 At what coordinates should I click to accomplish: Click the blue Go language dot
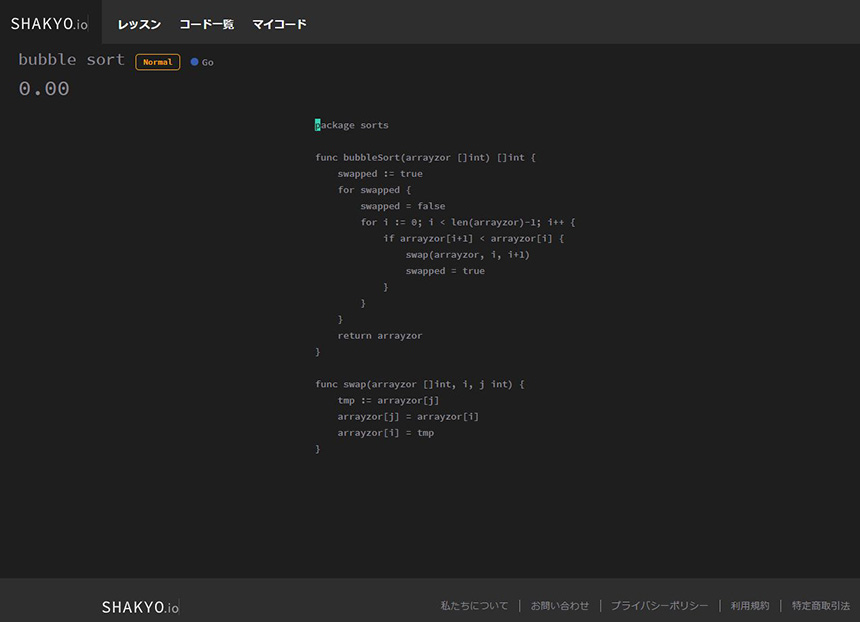(194, 62)
